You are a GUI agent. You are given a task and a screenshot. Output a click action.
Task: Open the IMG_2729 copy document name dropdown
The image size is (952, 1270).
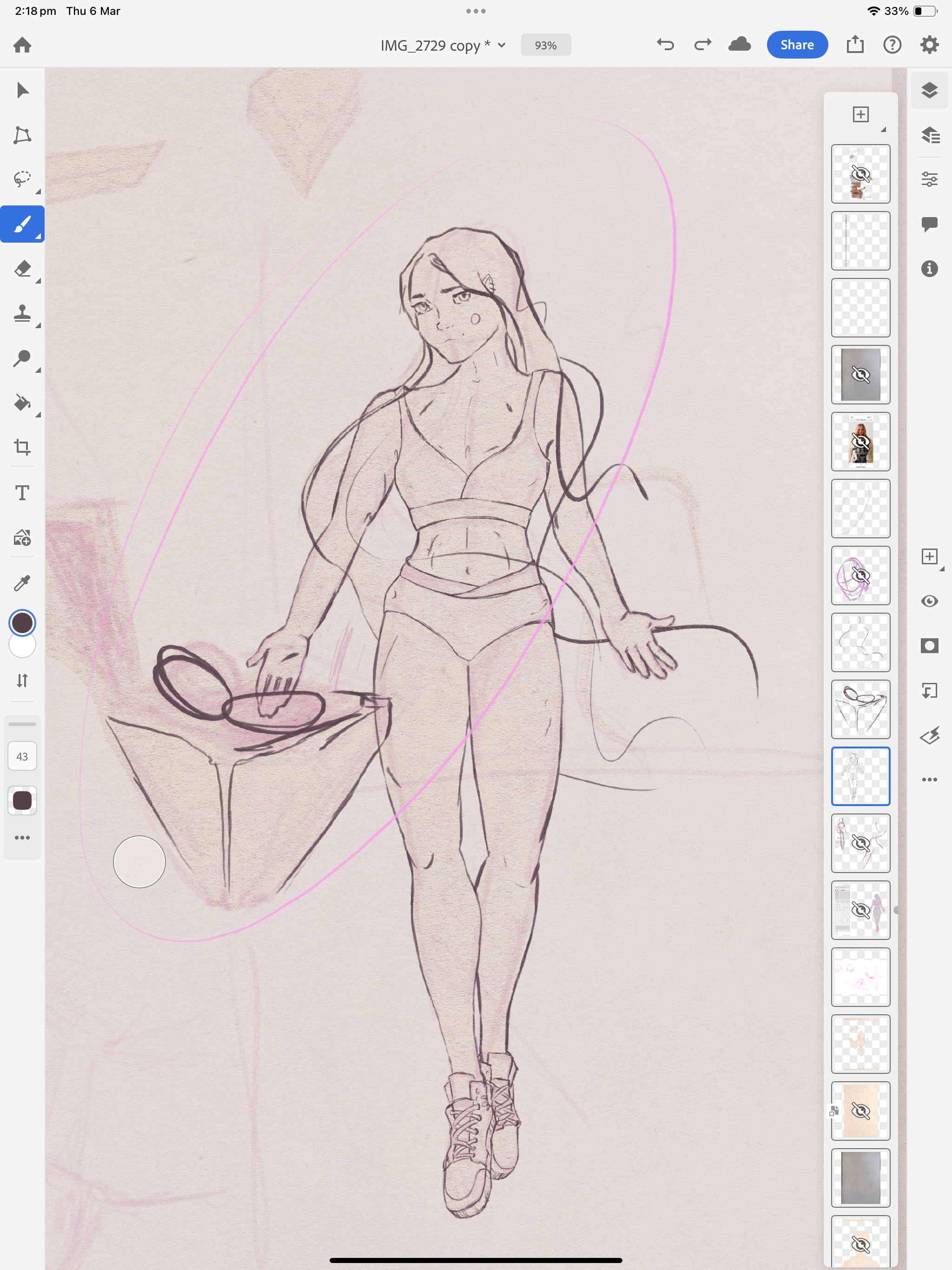(x=443, y=46)
